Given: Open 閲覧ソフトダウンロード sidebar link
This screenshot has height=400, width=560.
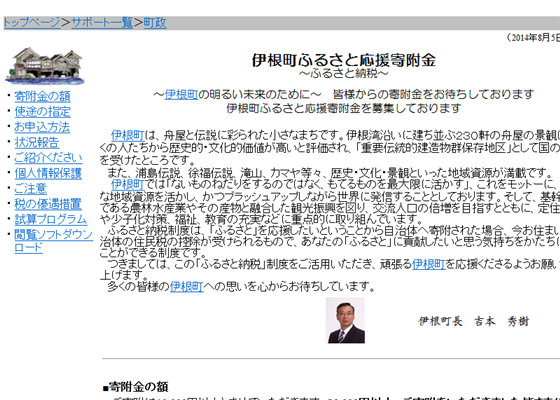Looking at the screenshot, I should (x=54, y=241).
